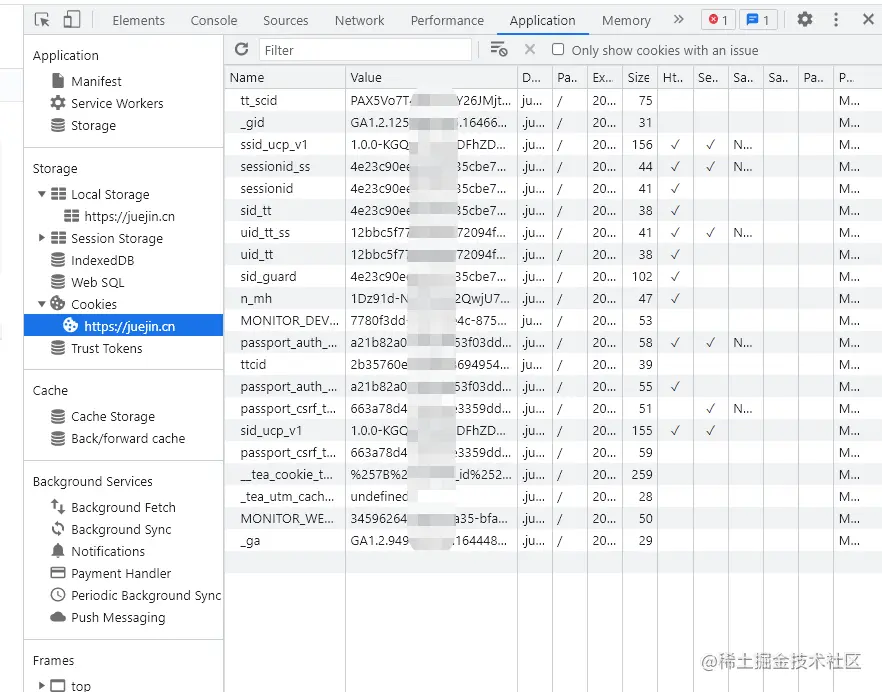Select the _ga cookie row

tap(553, 541)
